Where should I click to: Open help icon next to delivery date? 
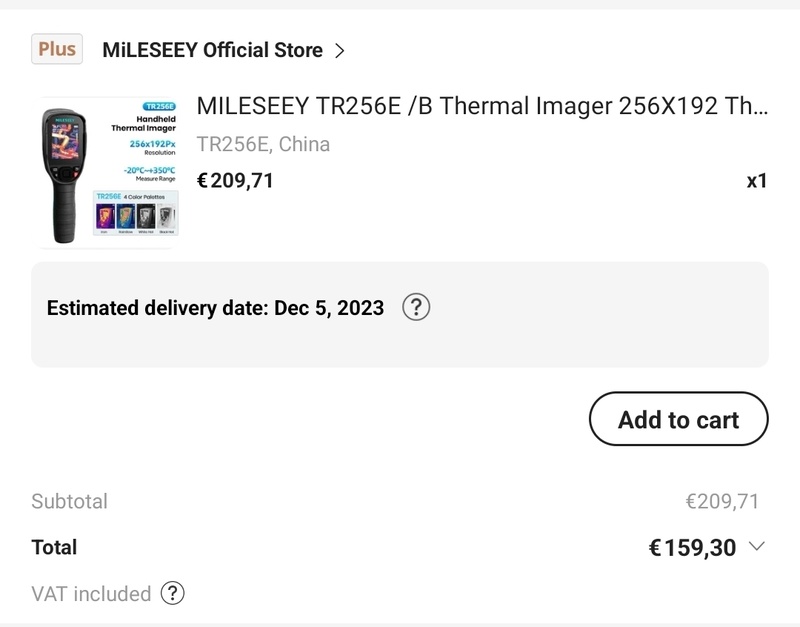(416, 307)
